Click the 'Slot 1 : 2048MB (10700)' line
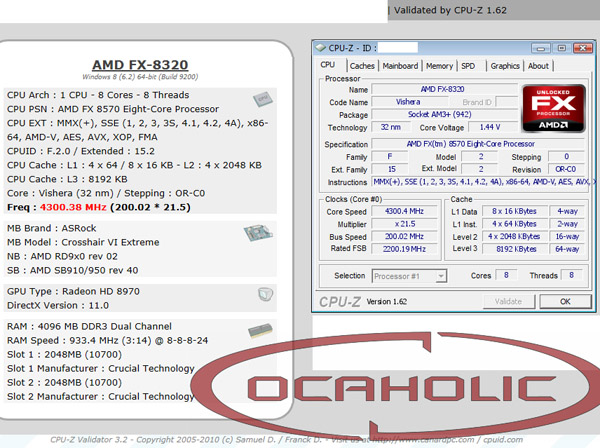The width and height of the screenshot is (600, 448). [x=64, y=355]
